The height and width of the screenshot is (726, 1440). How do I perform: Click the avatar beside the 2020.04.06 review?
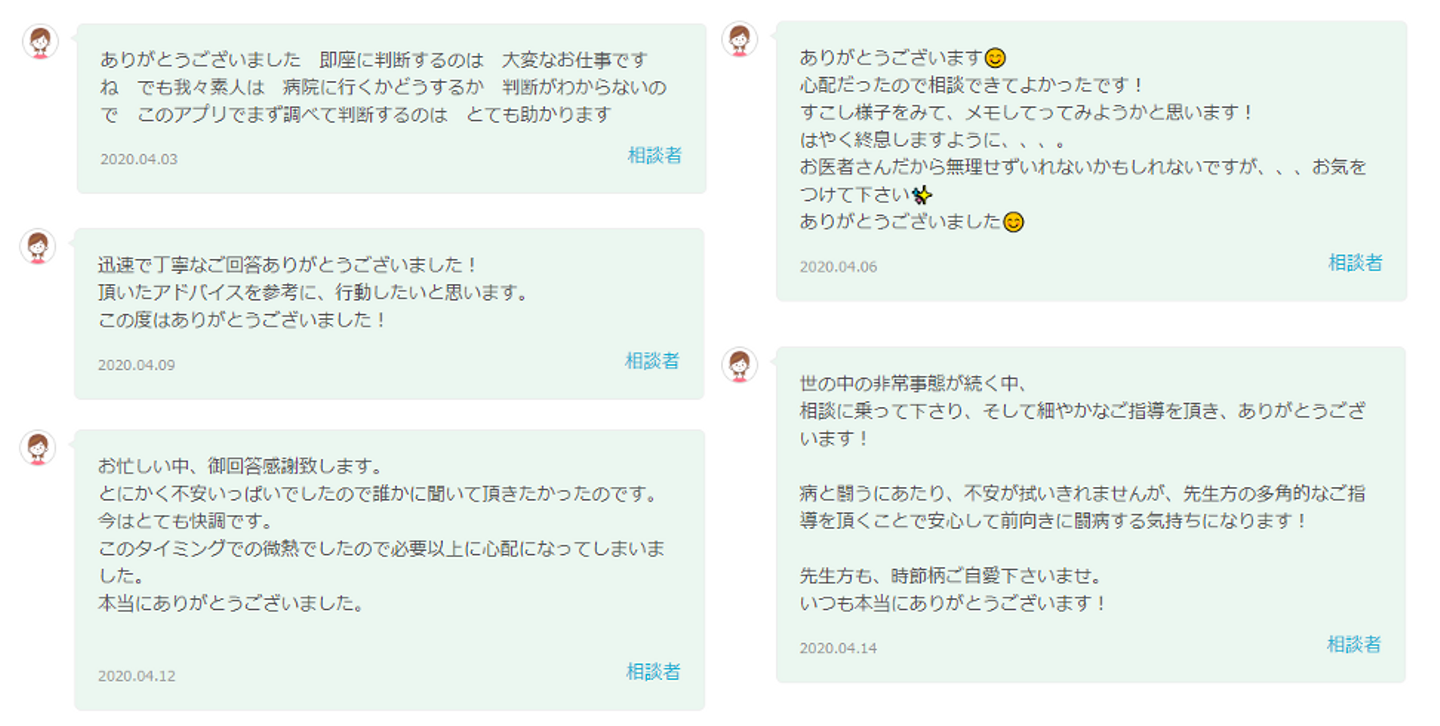[739, 39]
